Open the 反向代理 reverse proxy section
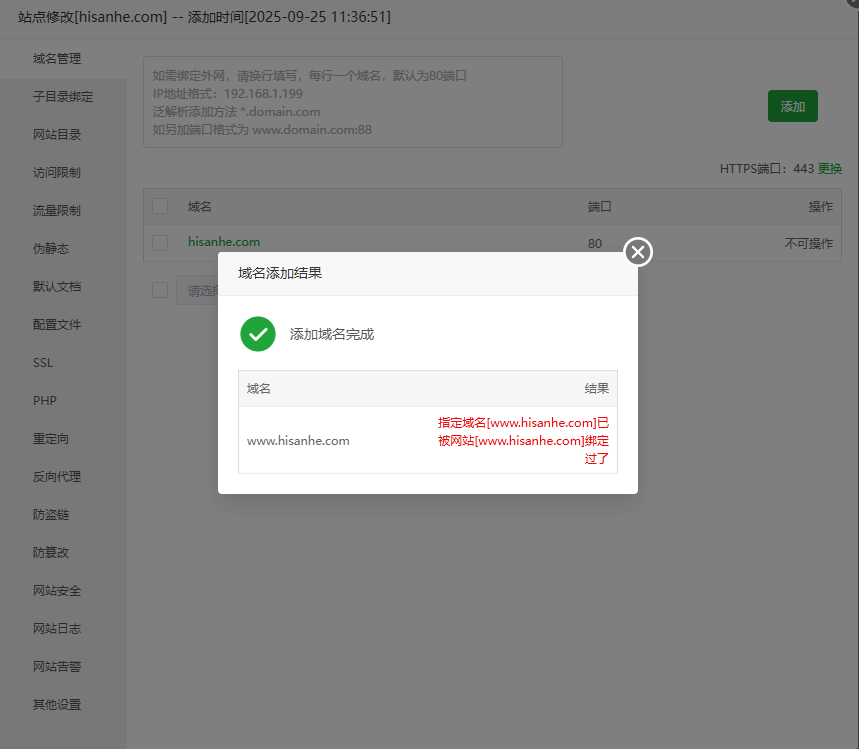 (56, 476)
